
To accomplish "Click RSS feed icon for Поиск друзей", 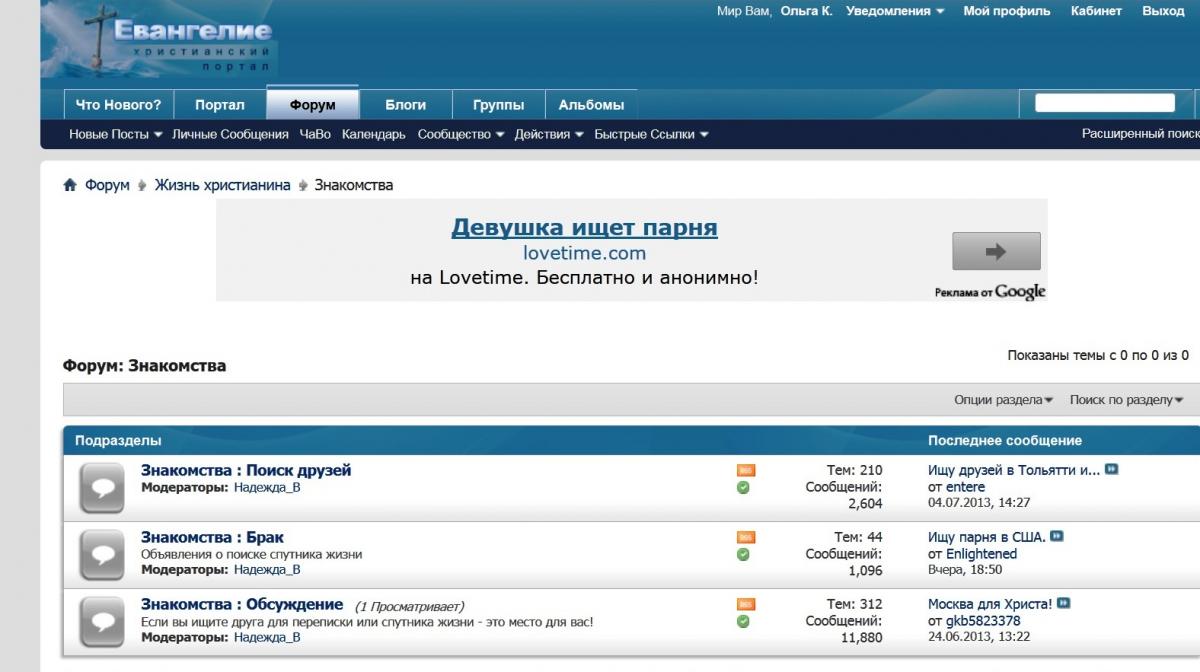I will [x=745, y=471].
